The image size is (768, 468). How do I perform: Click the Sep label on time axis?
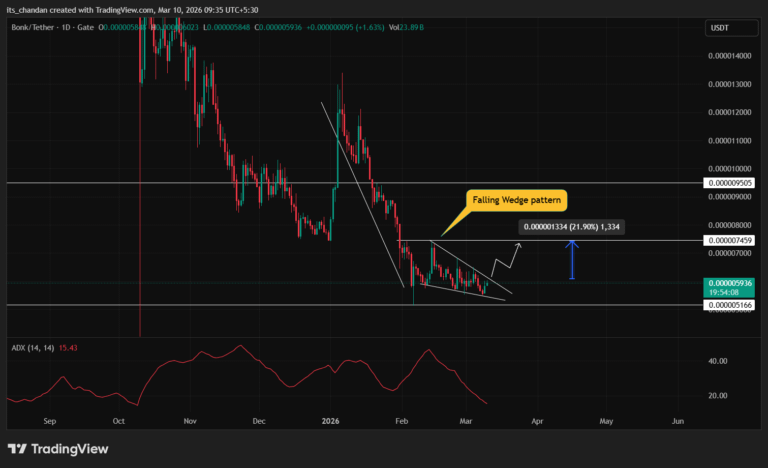[49, 421]
